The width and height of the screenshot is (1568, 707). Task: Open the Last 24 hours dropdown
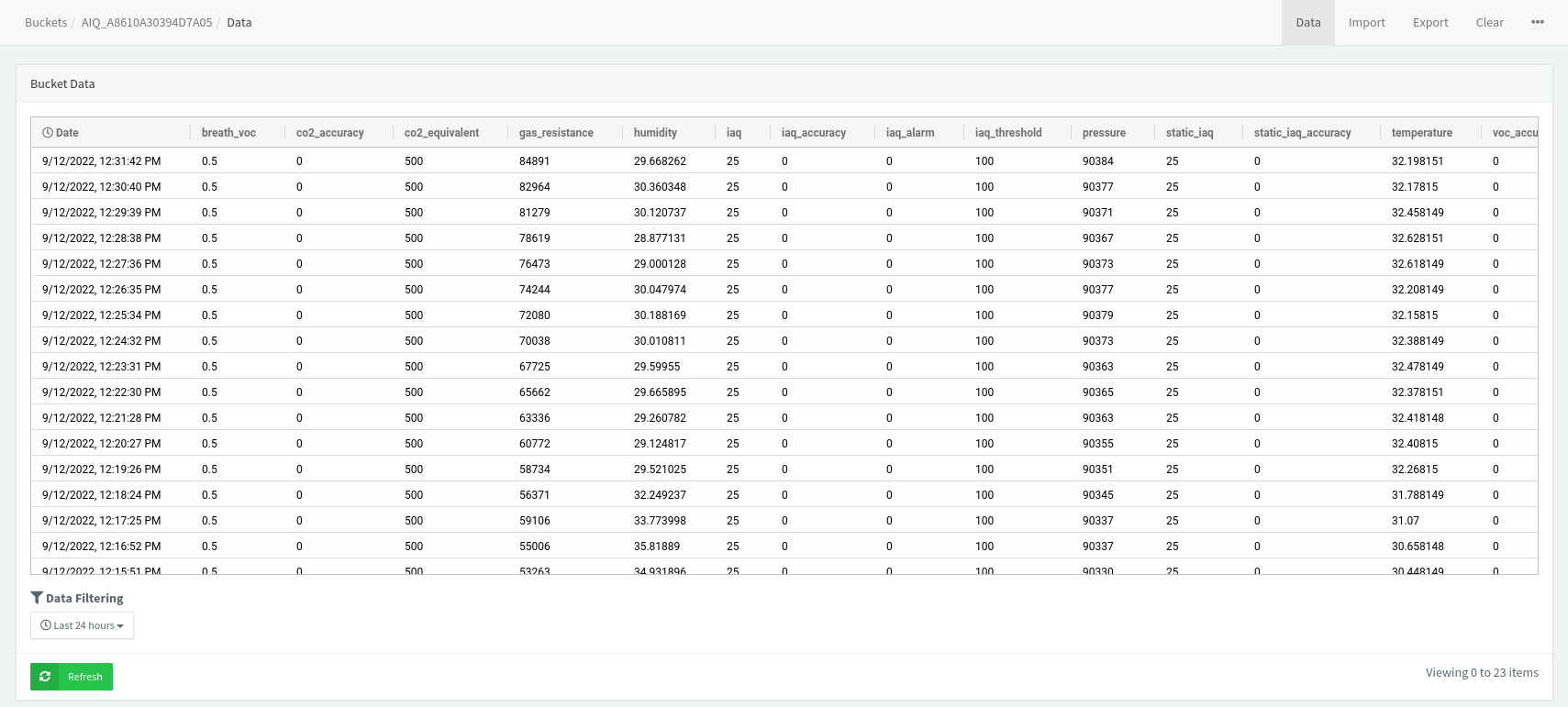[82, 625]
